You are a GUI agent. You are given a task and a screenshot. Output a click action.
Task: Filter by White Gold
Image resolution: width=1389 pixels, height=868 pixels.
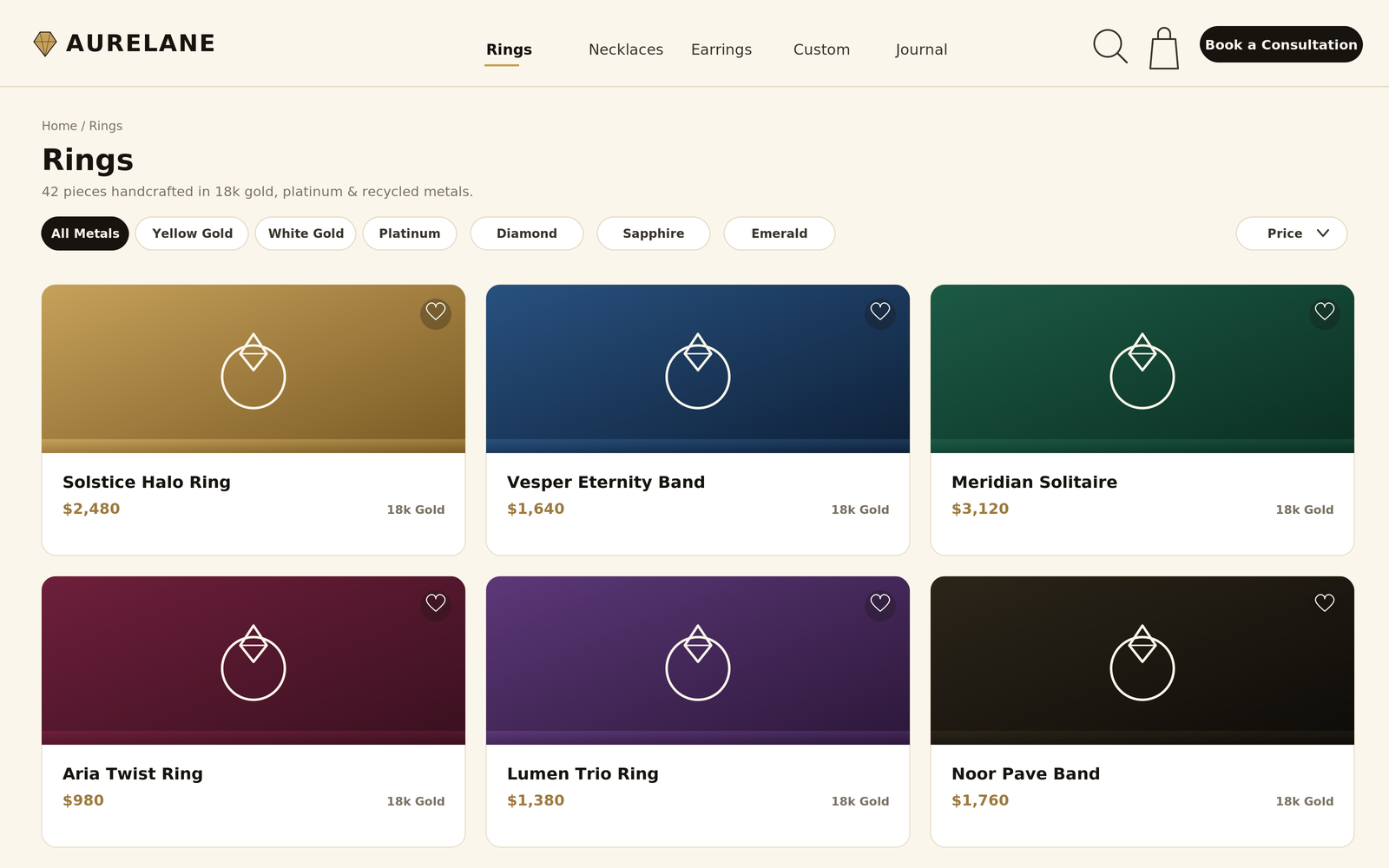tap(306, 233)
